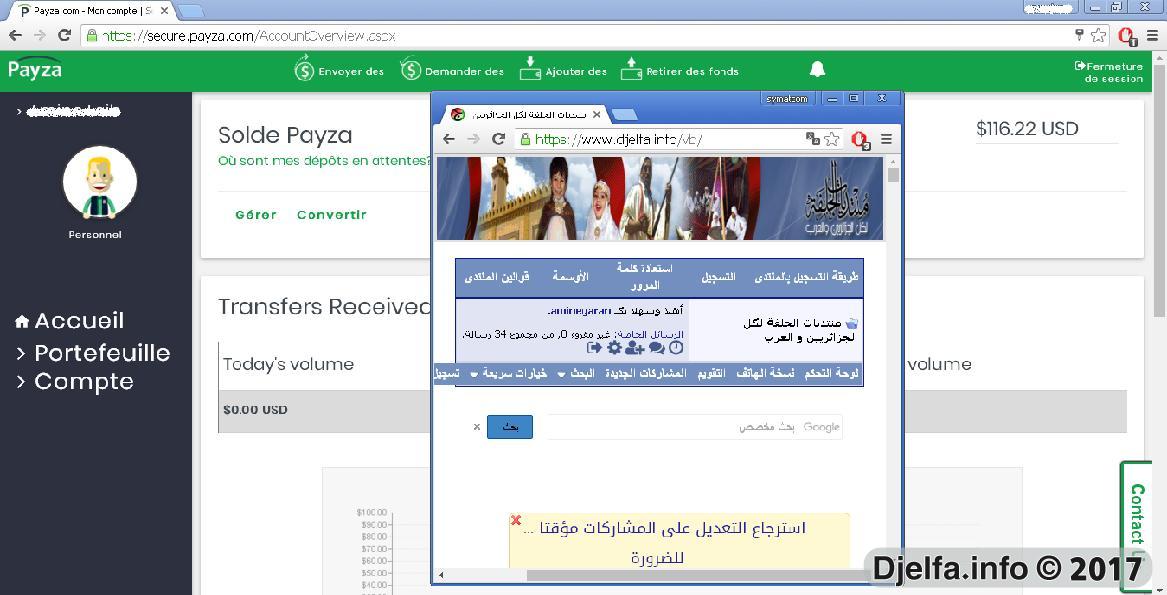
Task: Open a new tab in the Djelfa window
Action: click(624, 115)
